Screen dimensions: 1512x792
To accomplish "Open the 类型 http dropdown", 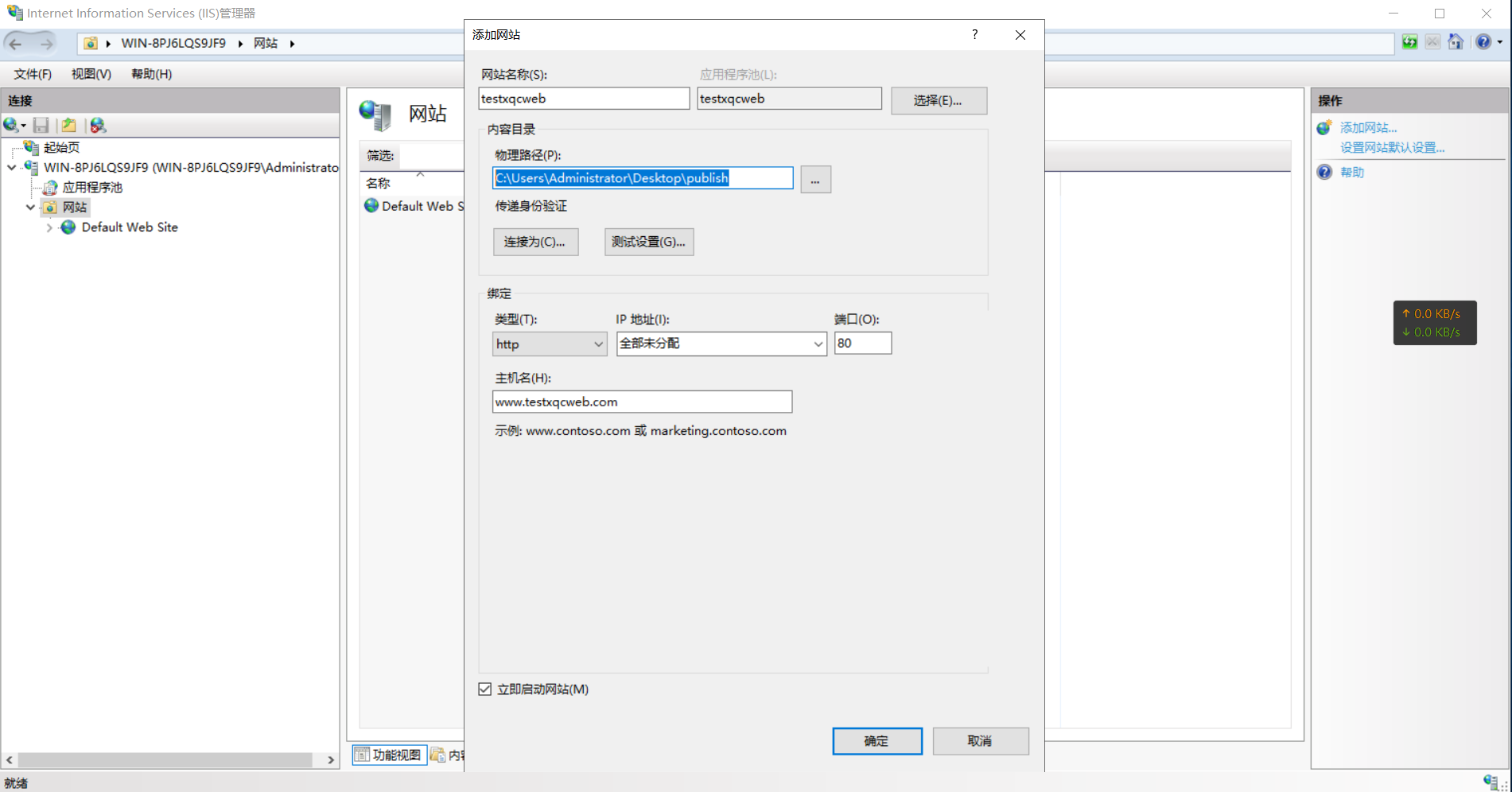I will pos(550,344).
